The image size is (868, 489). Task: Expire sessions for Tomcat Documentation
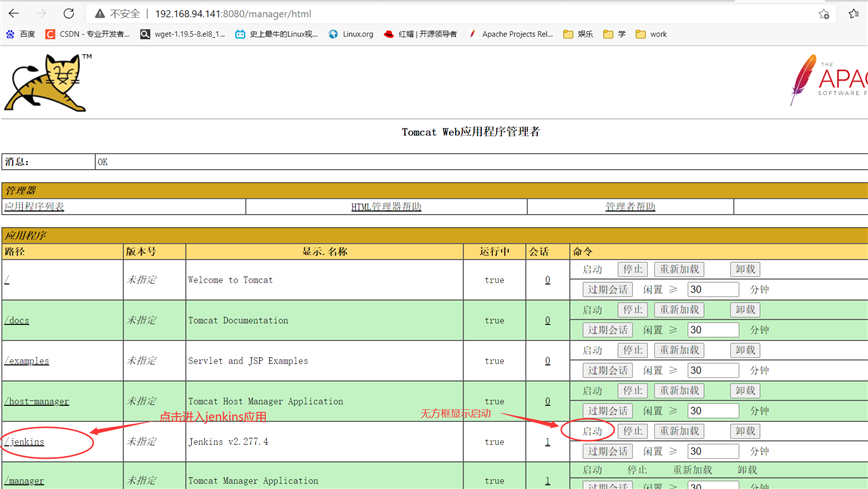(607, 330)
